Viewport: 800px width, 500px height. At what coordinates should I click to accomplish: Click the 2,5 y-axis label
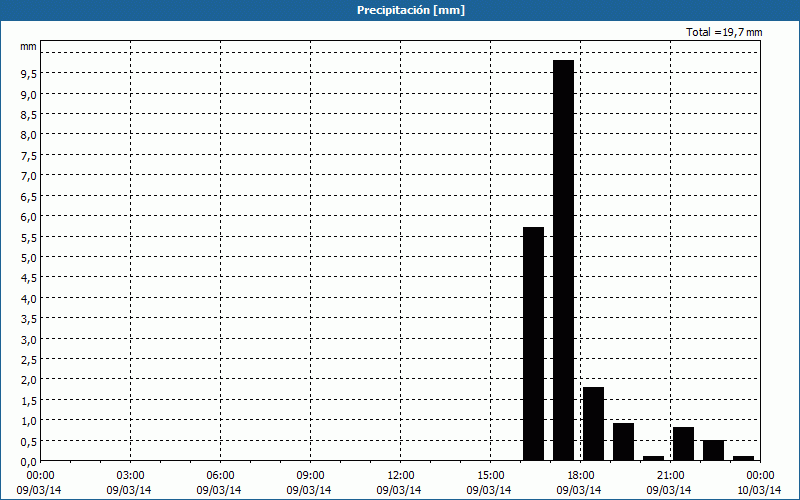click(x=29, y=360)
